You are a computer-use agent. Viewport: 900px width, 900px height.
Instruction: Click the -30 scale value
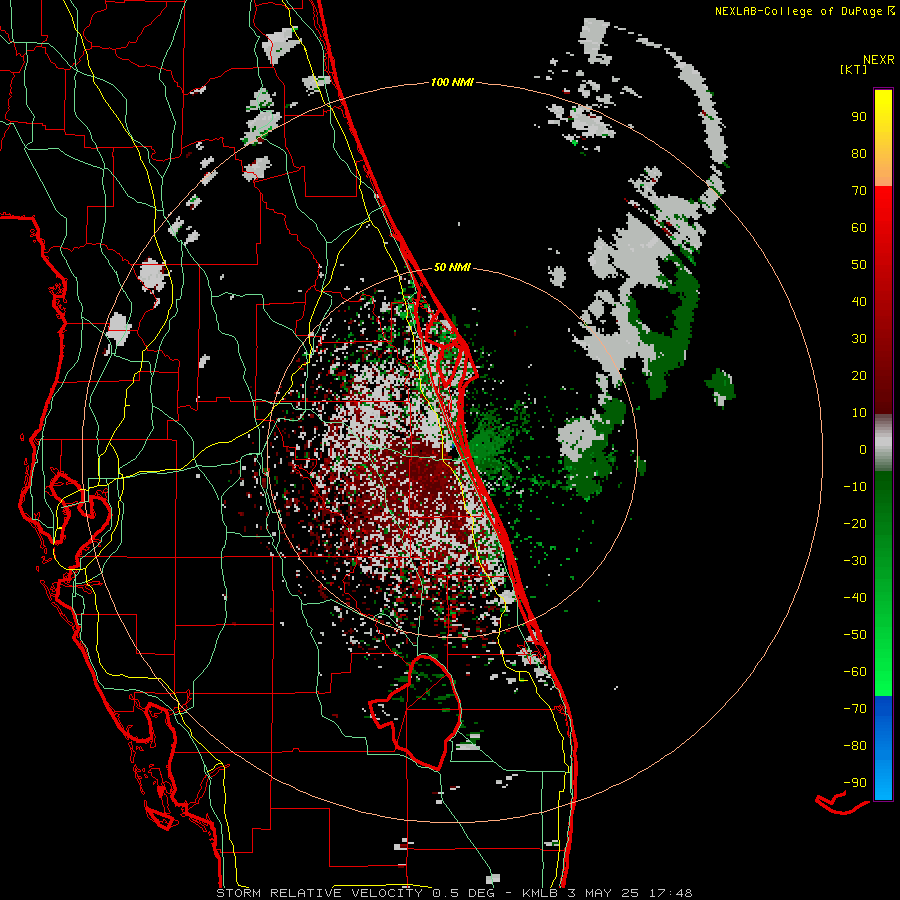click(855, 561)
